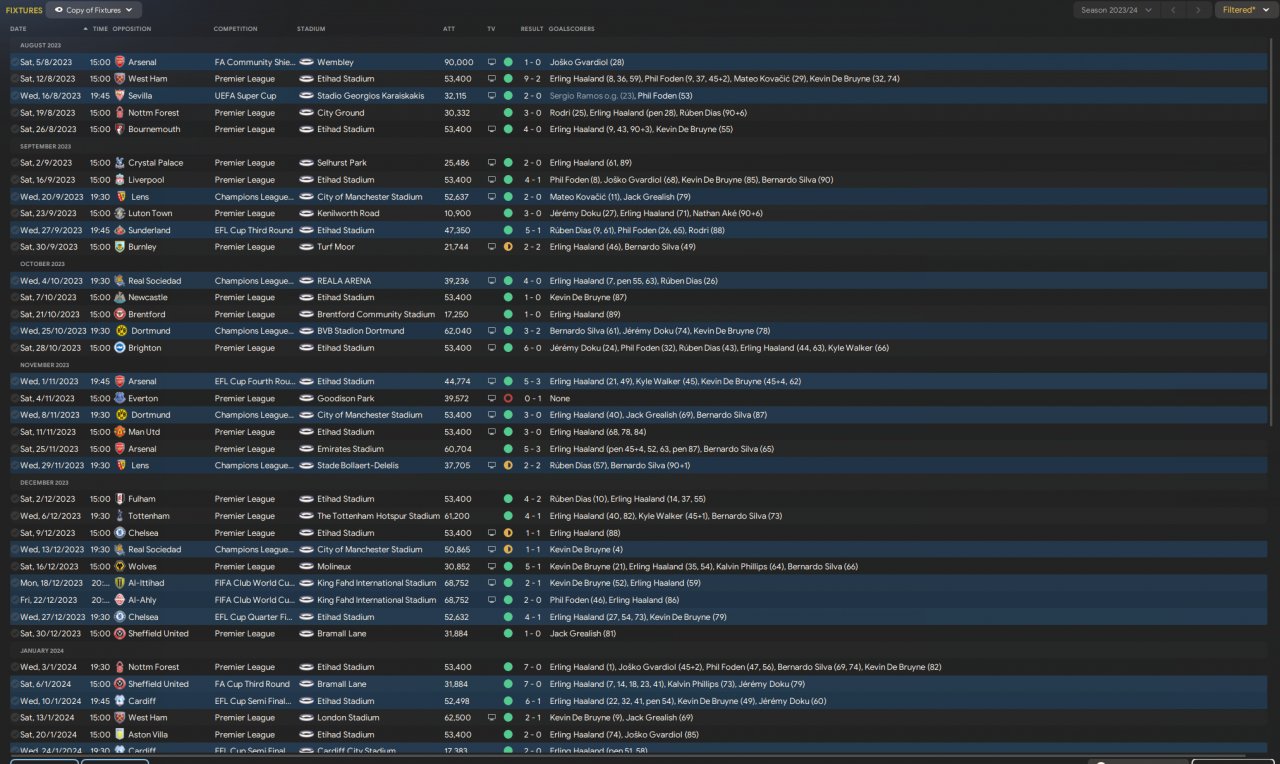
Task: Click the stadium icon beside Wembley
Action: tap(307, 62)
